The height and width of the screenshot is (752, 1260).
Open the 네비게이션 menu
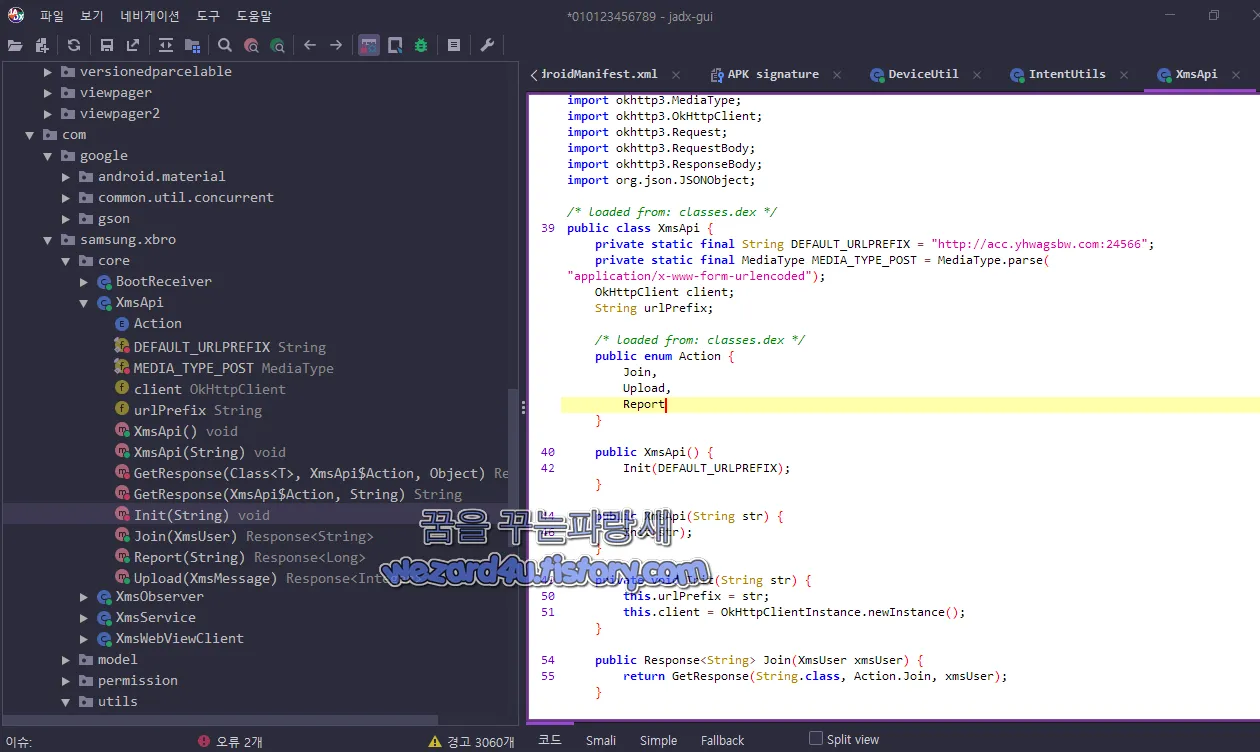point(150,16)
